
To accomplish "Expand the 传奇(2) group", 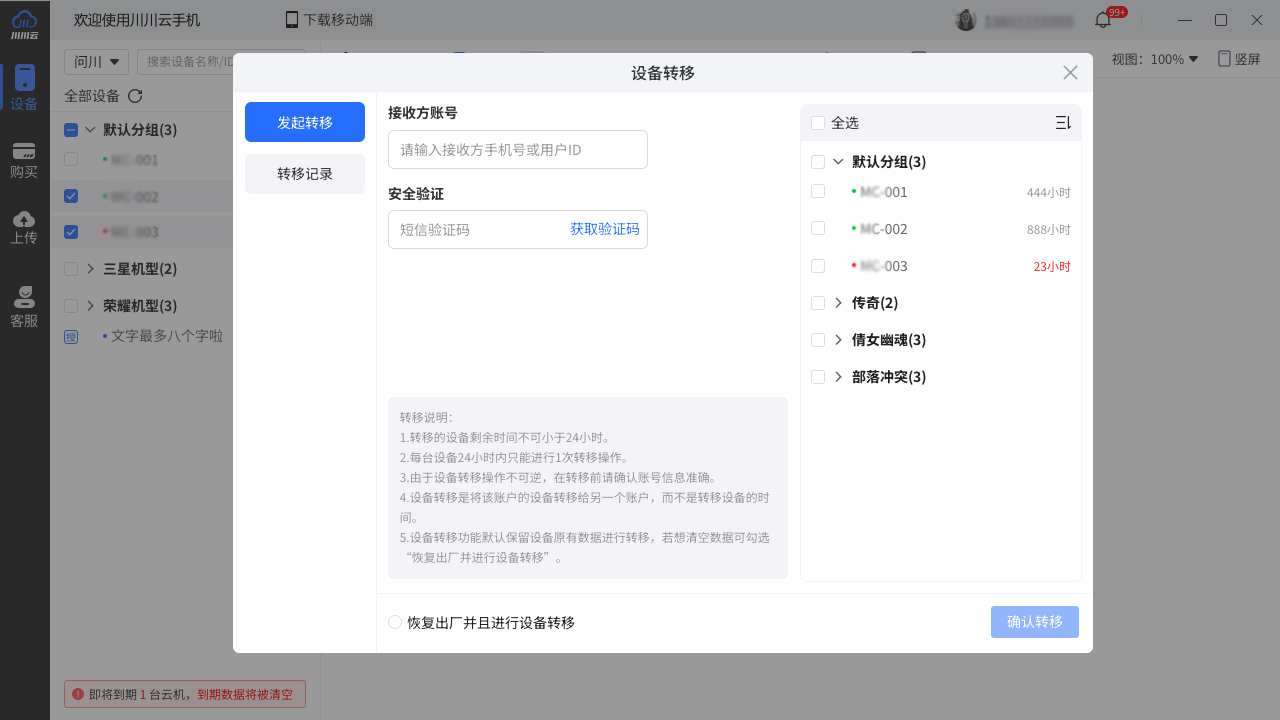I will pos(838,303).
